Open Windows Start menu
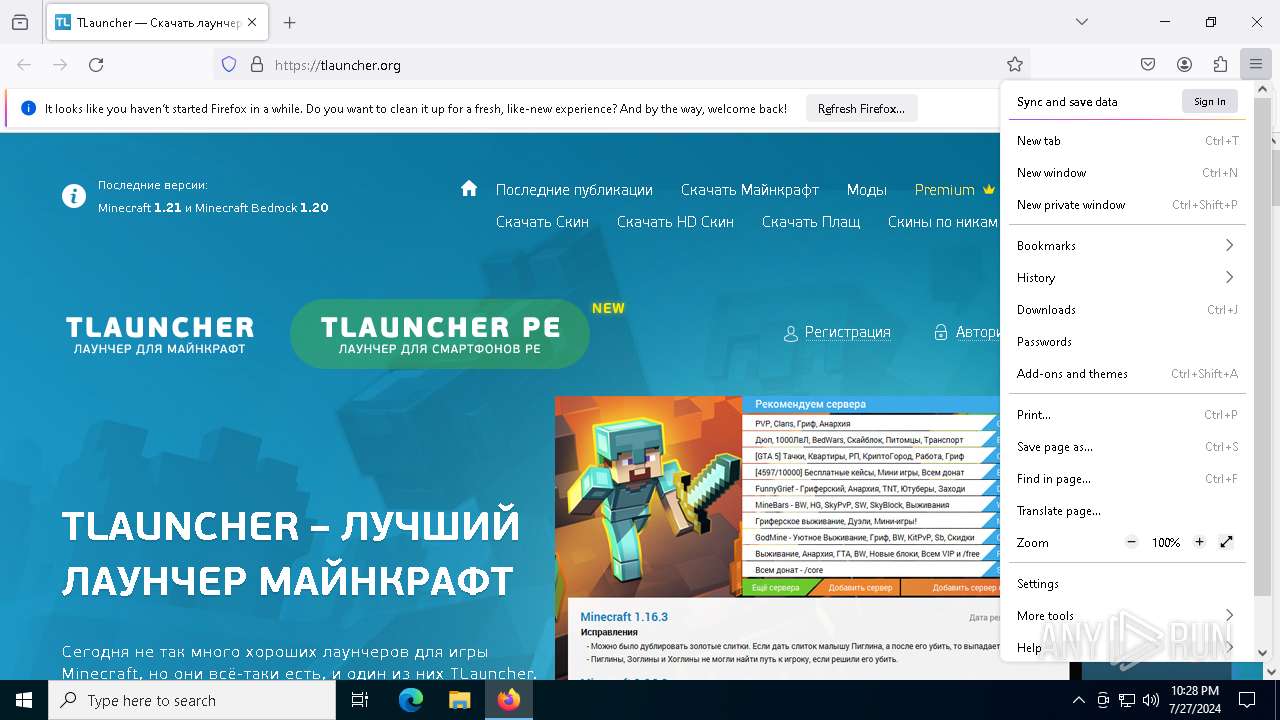The height and width of the screenshot is (720, 1280). pos(24,700)
